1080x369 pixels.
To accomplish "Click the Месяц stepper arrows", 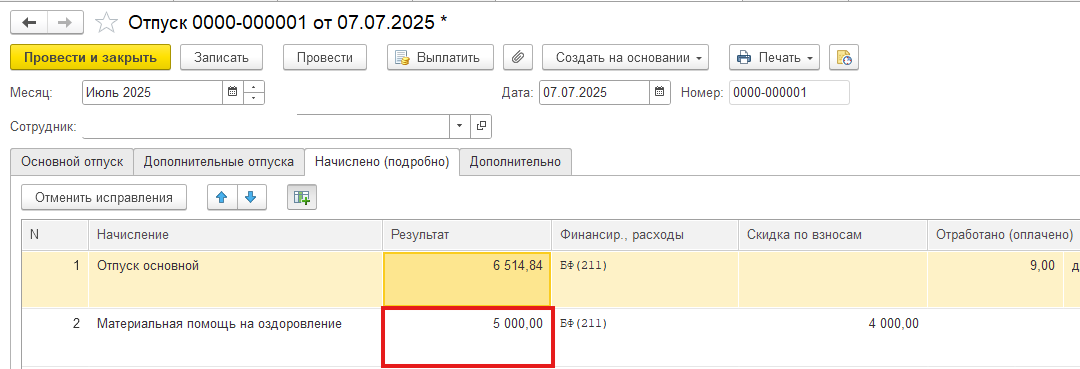I will pos(254,92).
